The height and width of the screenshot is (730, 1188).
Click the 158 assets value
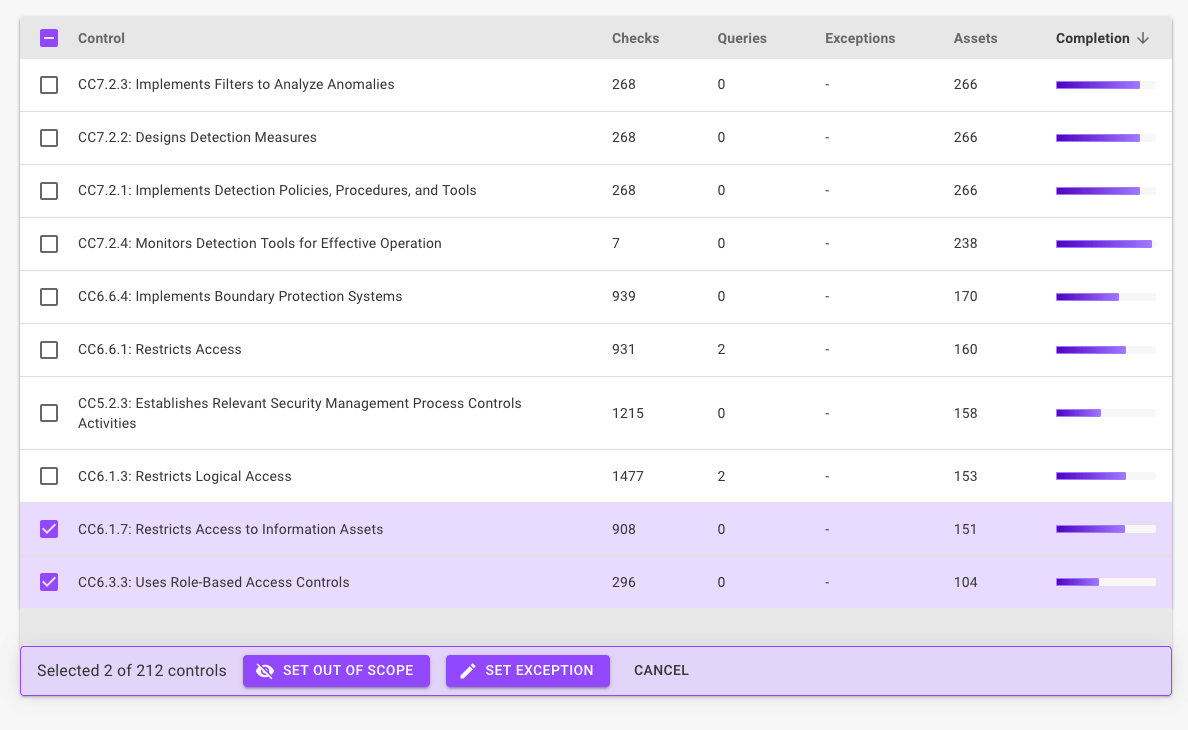(965, 413)
